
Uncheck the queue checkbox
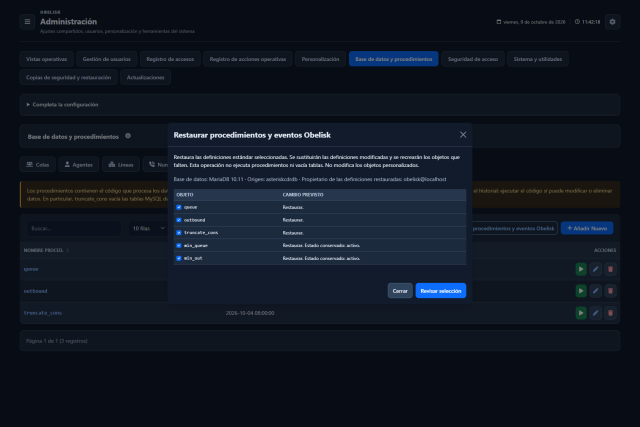coord(179,207)
